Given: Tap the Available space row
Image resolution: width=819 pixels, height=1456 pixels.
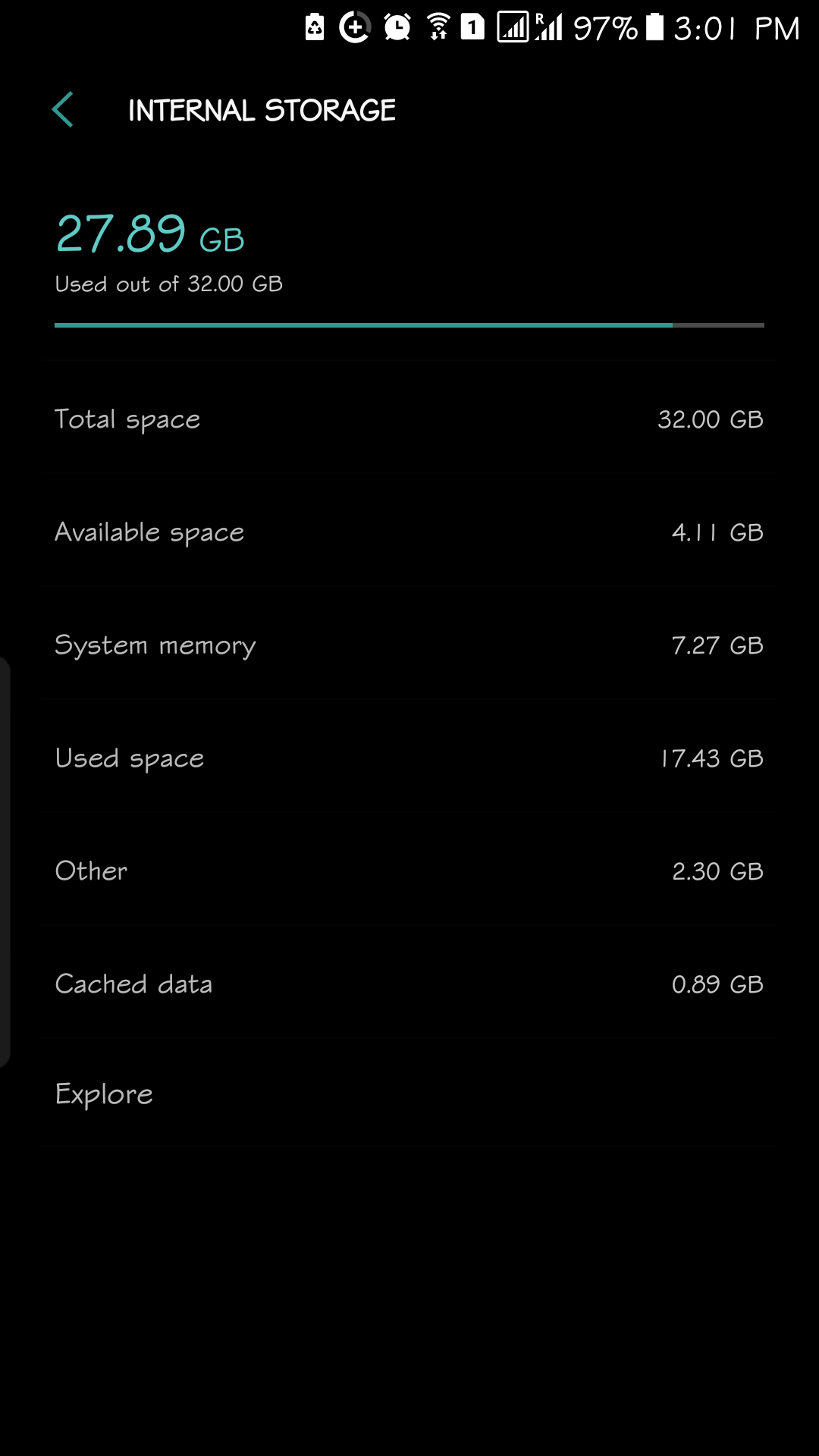Looking at the screenshot, I should click(x=409, y=532).
